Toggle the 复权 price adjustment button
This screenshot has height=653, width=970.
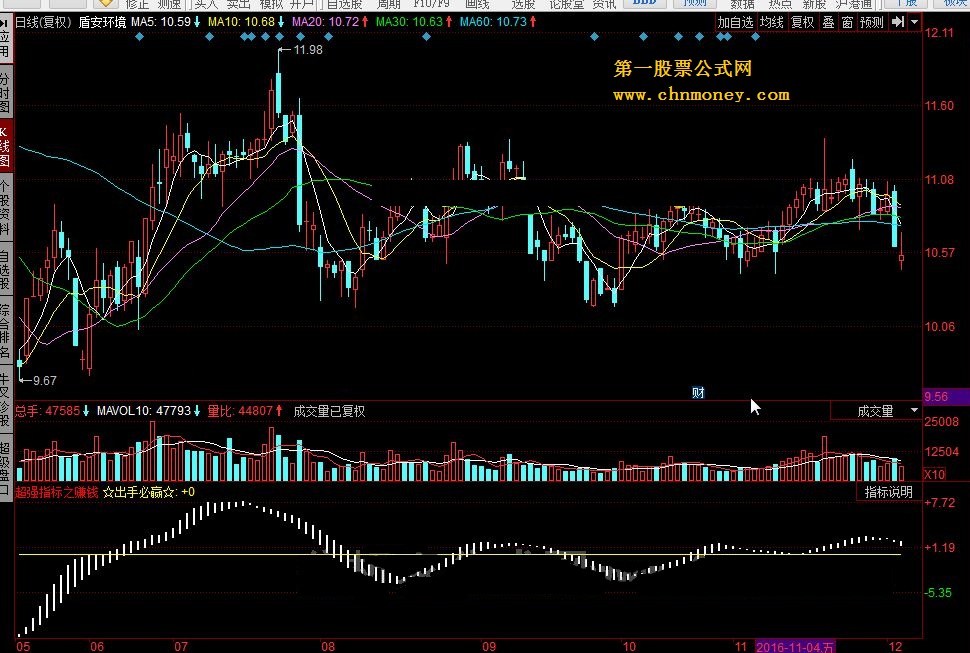pyautogui.click(x=802, y=22)
